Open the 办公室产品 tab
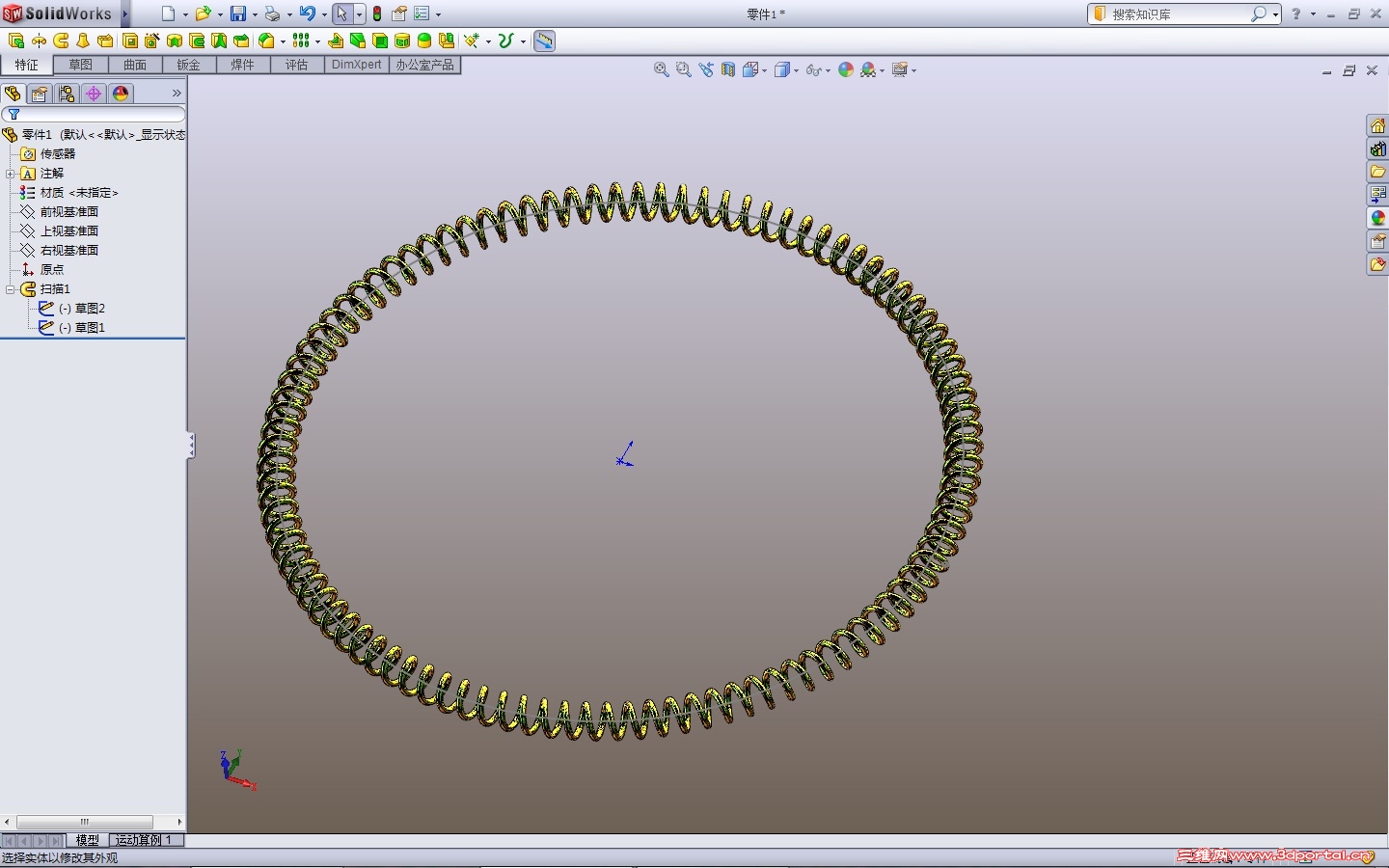This screenshot has width=1389, height=868. [x=425, y=65]
